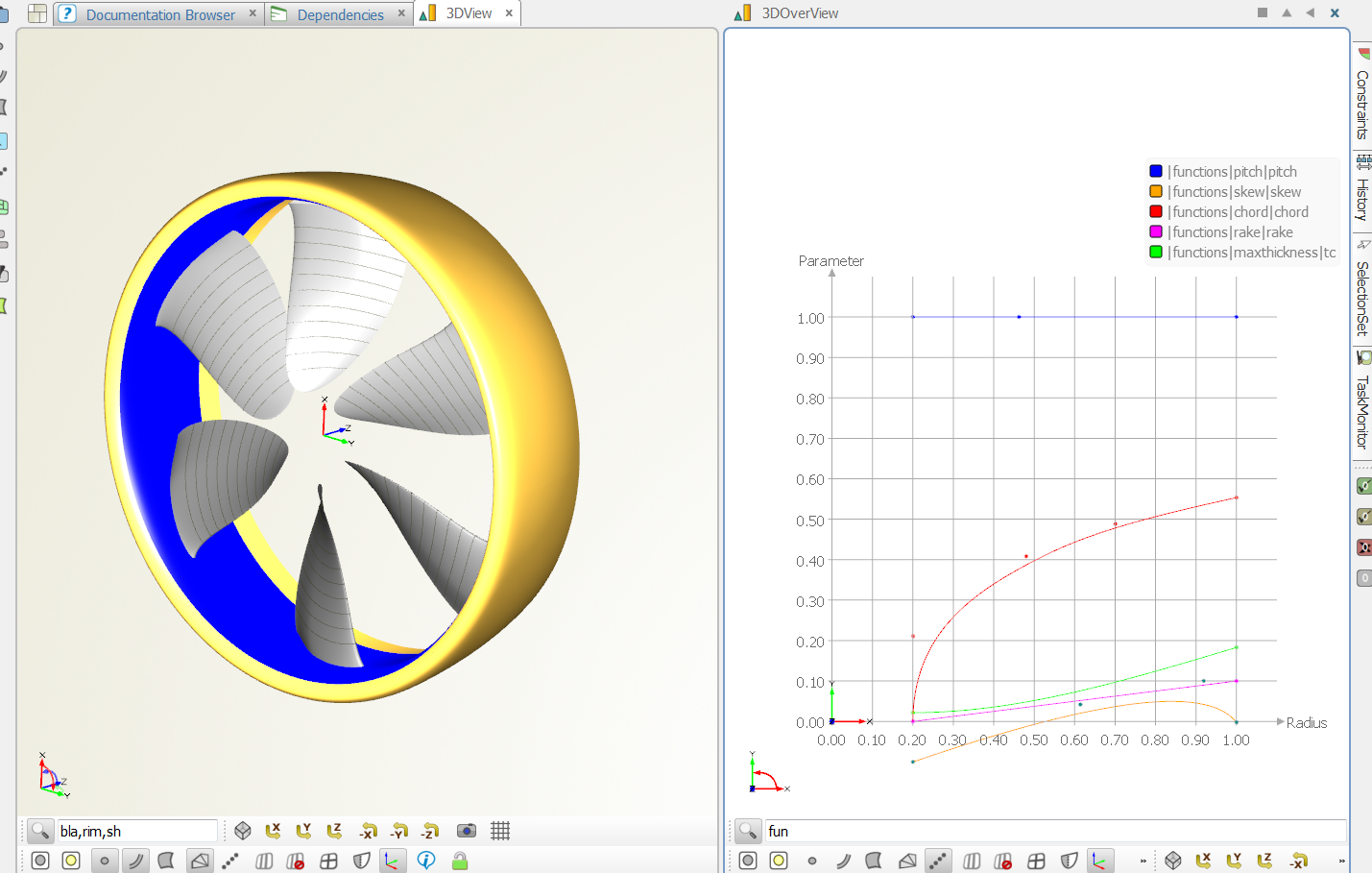Viewport: 1372px width, 873px height.
Task: Set 3DView to look along X axis
Action: 274,831
